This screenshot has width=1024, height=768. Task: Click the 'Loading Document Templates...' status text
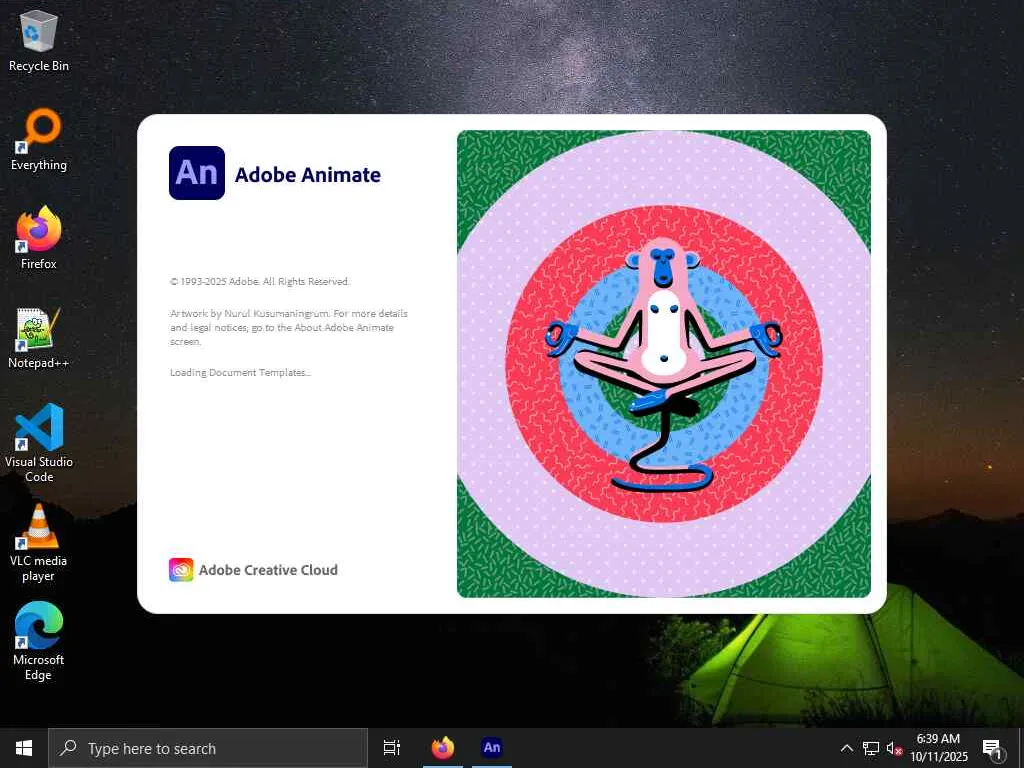click(240, 372)
